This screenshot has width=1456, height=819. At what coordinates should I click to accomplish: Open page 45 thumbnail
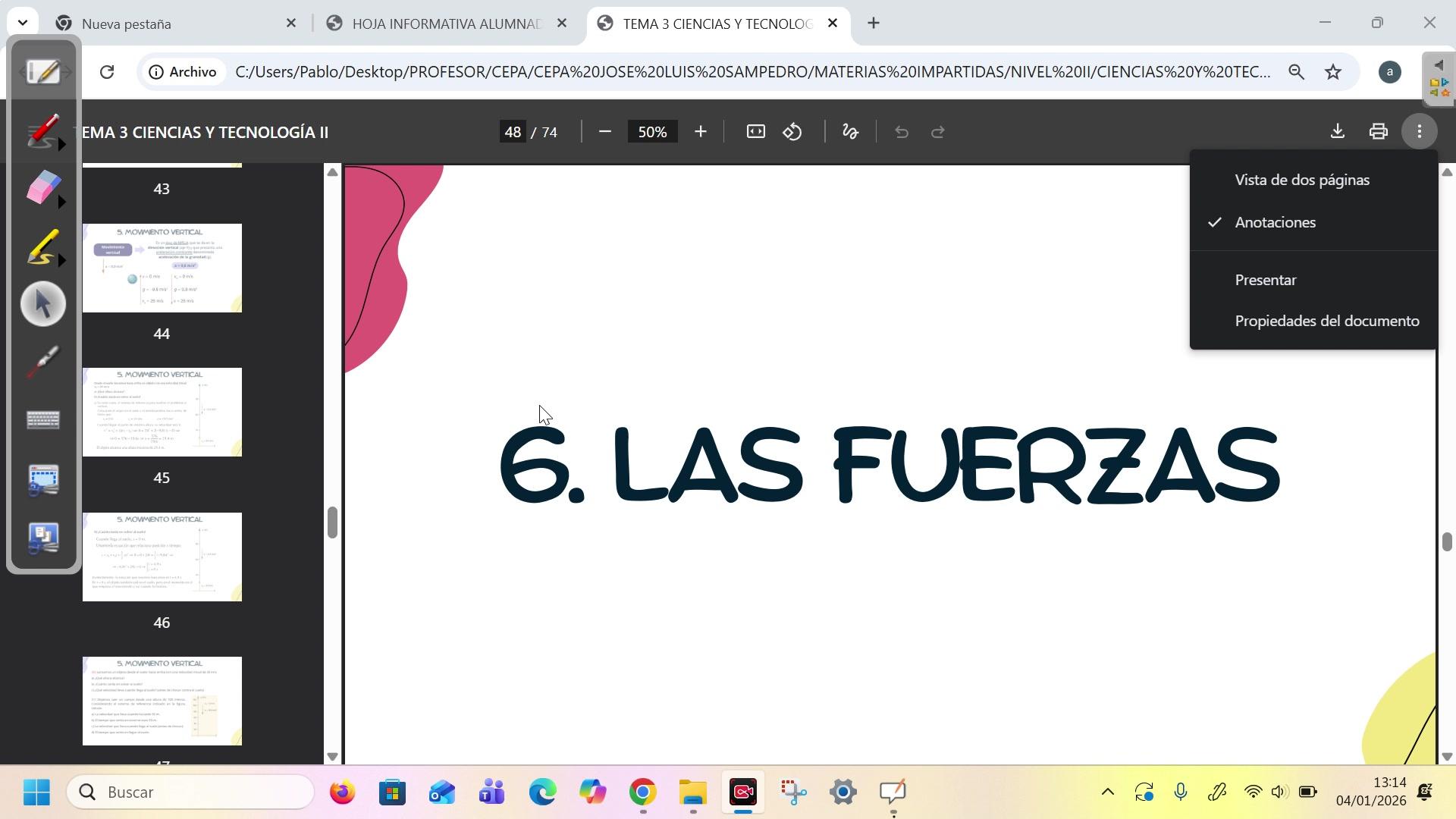coord(162,413)
